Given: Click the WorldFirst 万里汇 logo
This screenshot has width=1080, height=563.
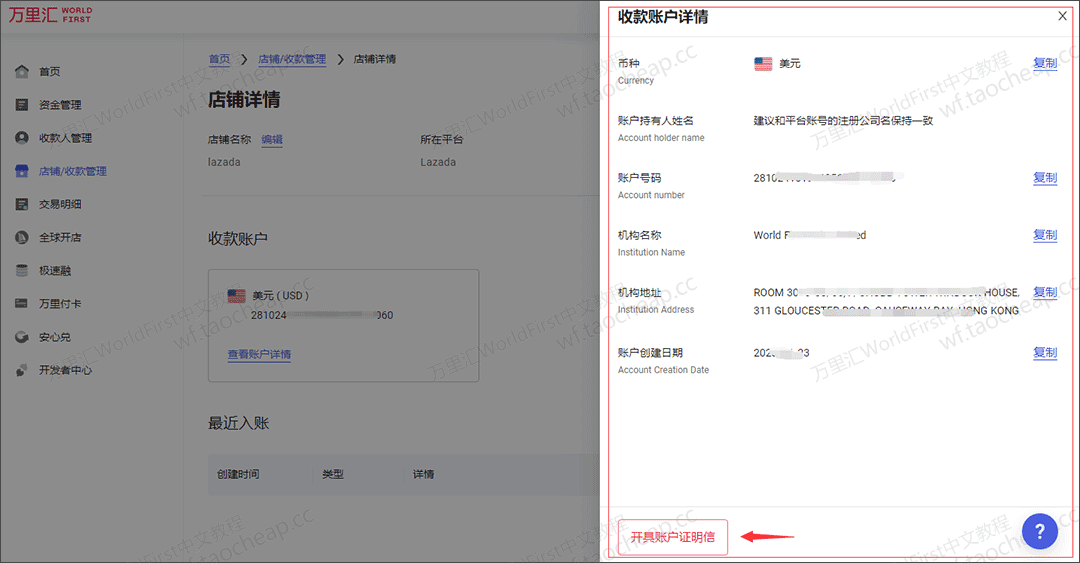Looking at the screenshot, I should point(50,14).
